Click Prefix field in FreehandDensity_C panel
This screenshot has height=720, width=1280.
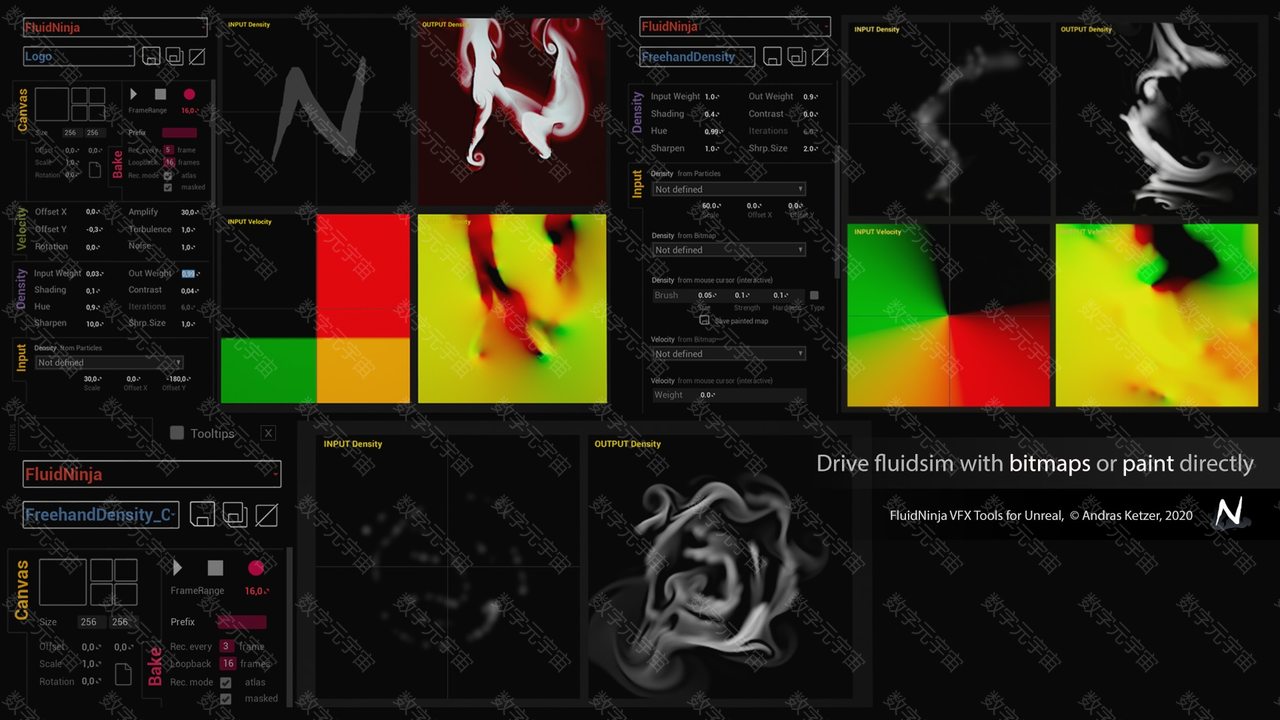coord(242,622)
